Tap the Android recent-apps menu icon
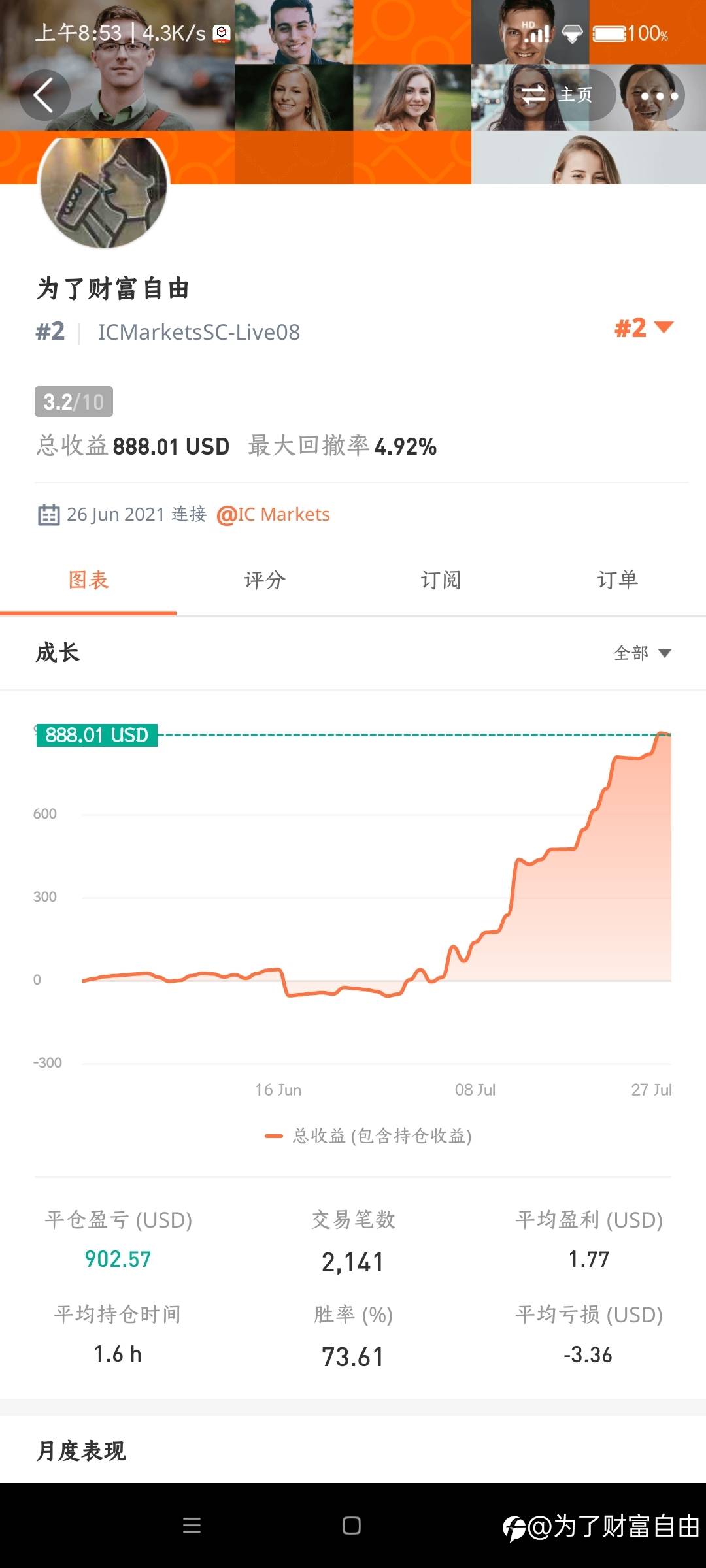 192,1526
